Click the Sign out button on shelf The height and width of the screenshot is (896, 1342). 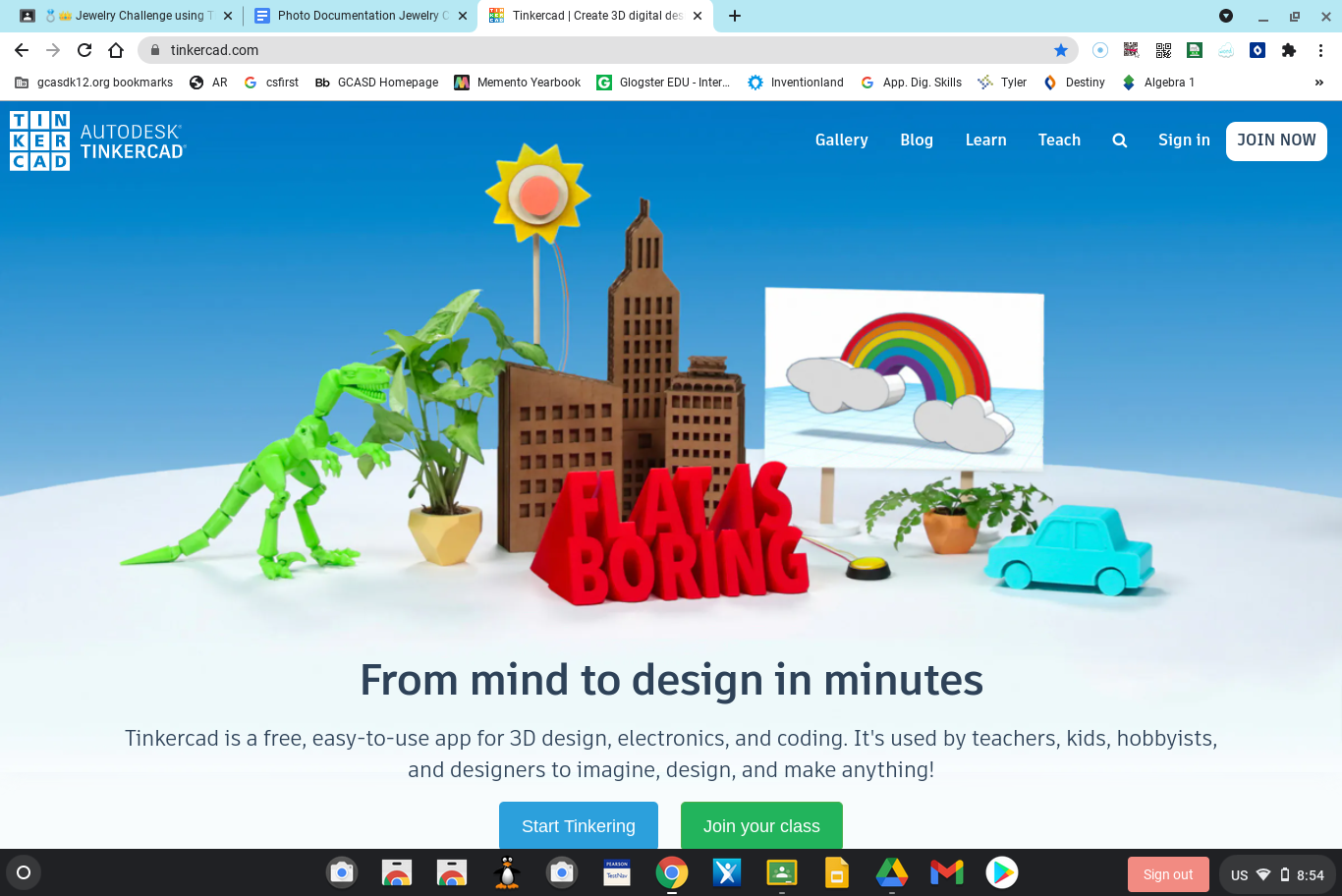pyautogui.click(x=1168, y=874)
